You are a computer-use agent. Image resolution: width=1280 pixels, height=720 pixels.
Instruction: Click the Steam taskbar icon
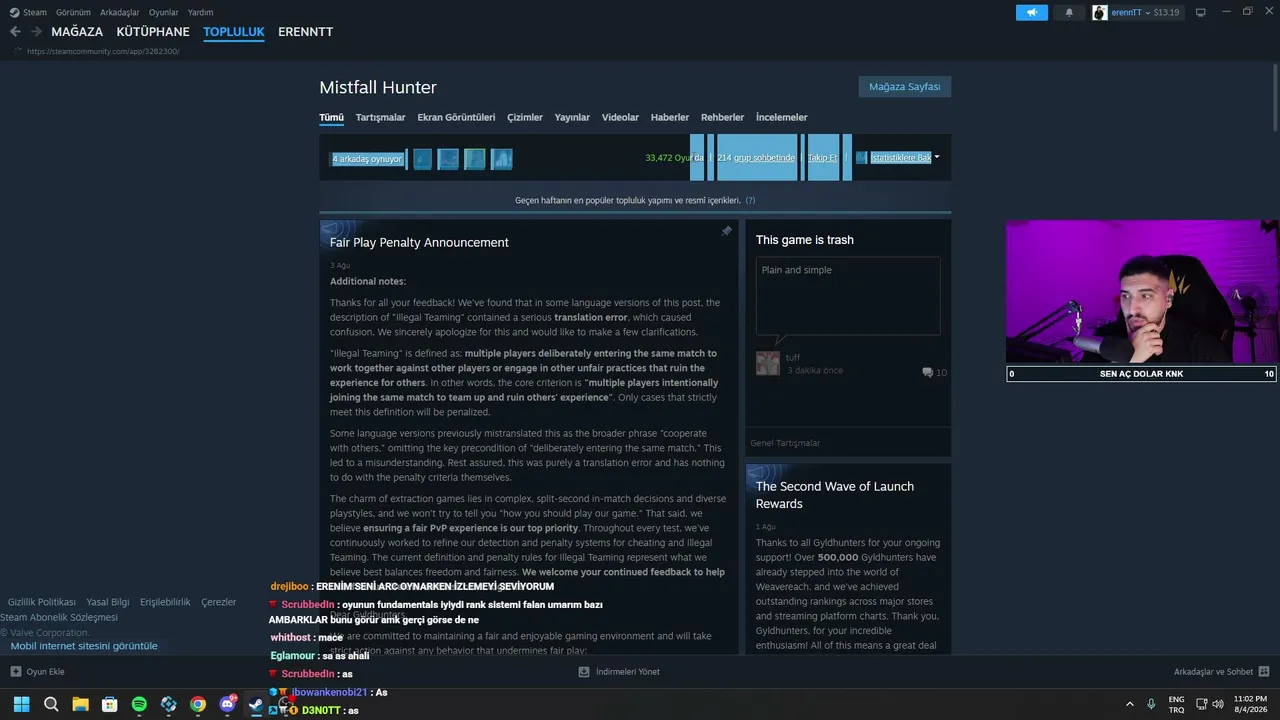click(x=256, y=704)
